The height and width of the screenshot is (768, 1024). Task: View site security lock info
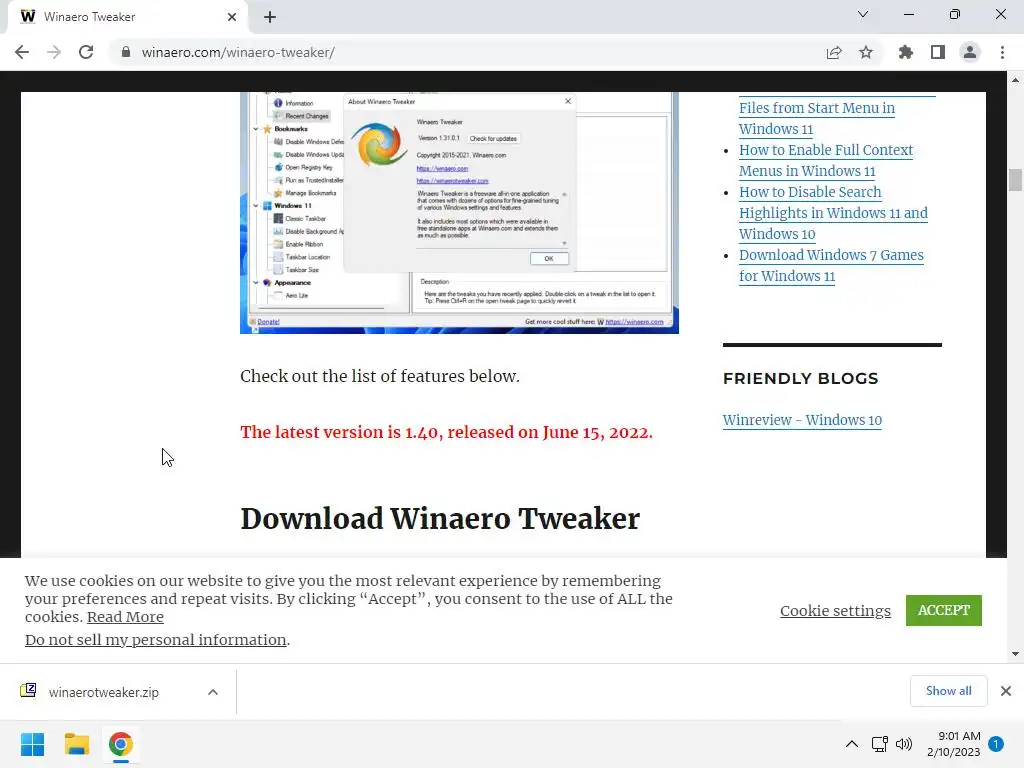pos(126,52)
